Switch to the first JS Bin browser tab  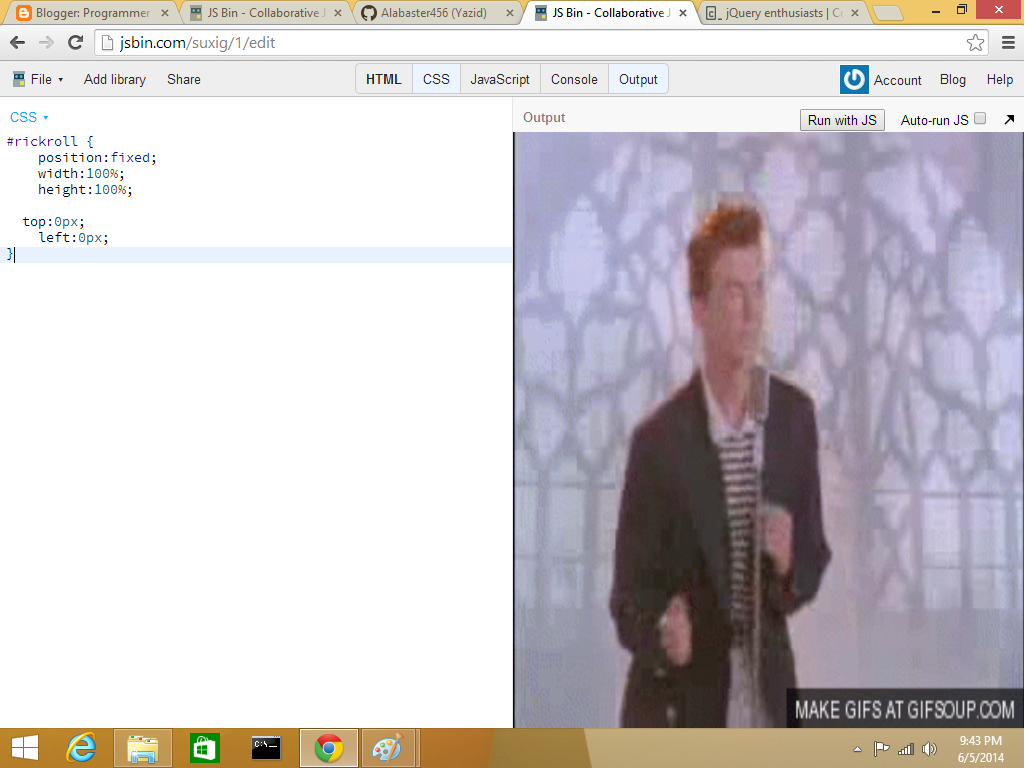point(265,13)
